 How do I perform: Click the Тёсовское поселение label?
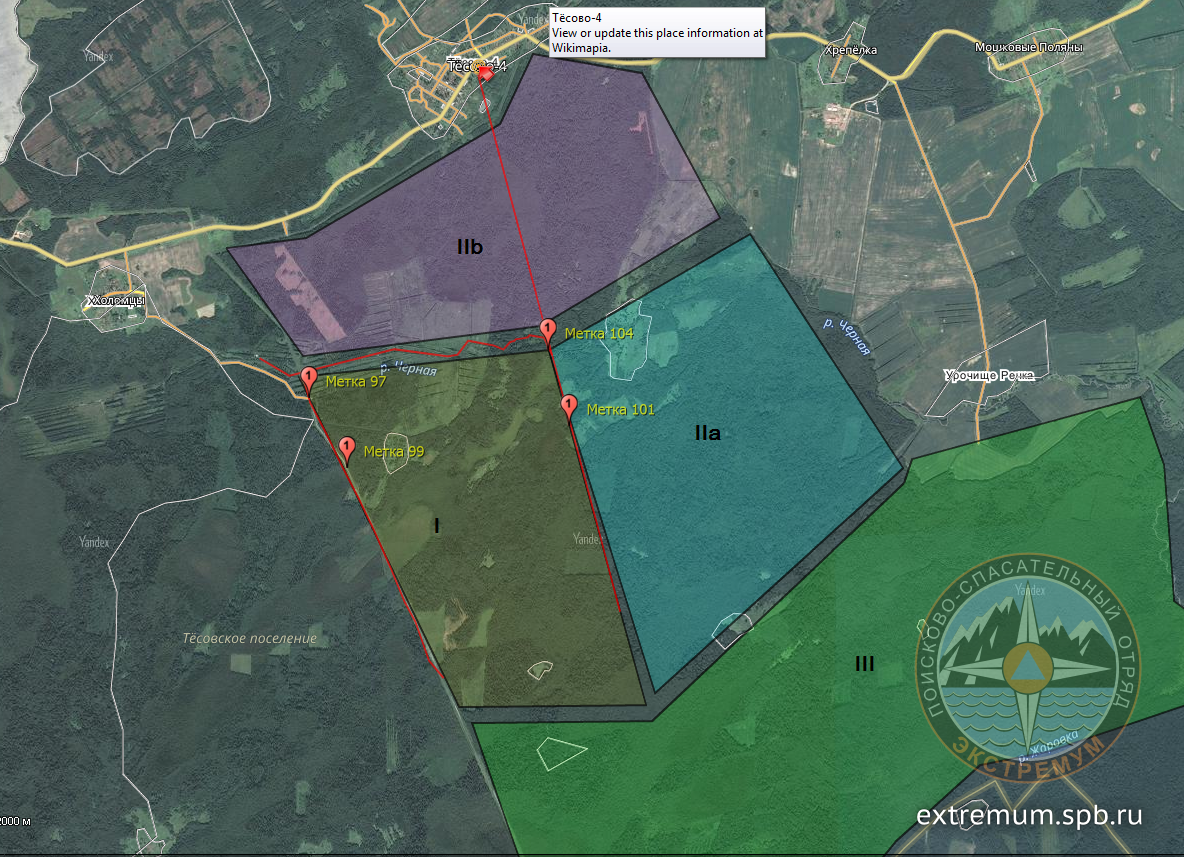[x=250, y=638]
